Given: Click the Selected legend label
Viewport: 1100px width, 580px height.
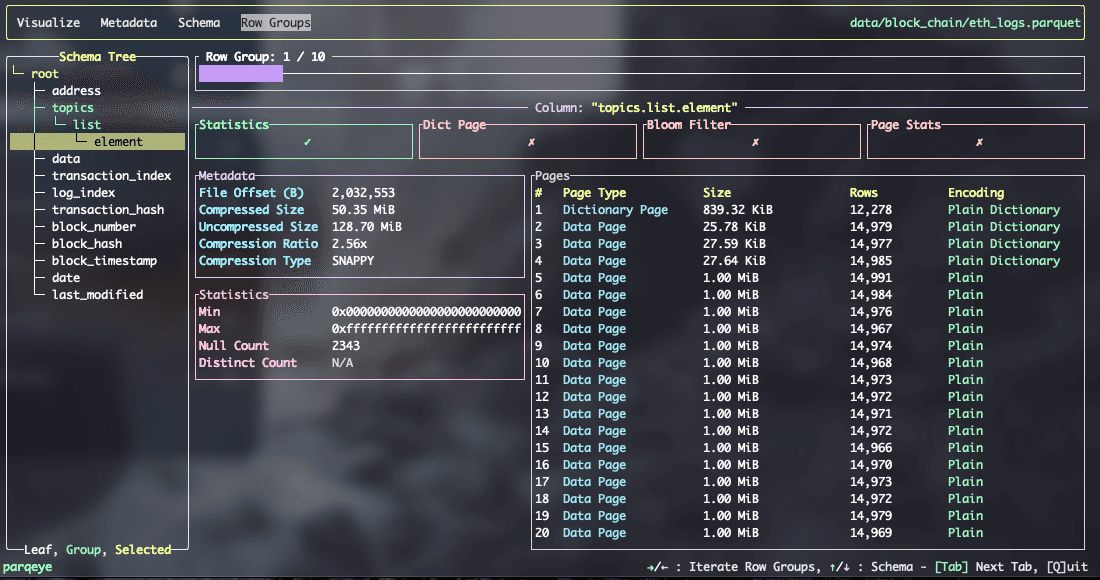Looking at the screenshot, I should point(143,549).
